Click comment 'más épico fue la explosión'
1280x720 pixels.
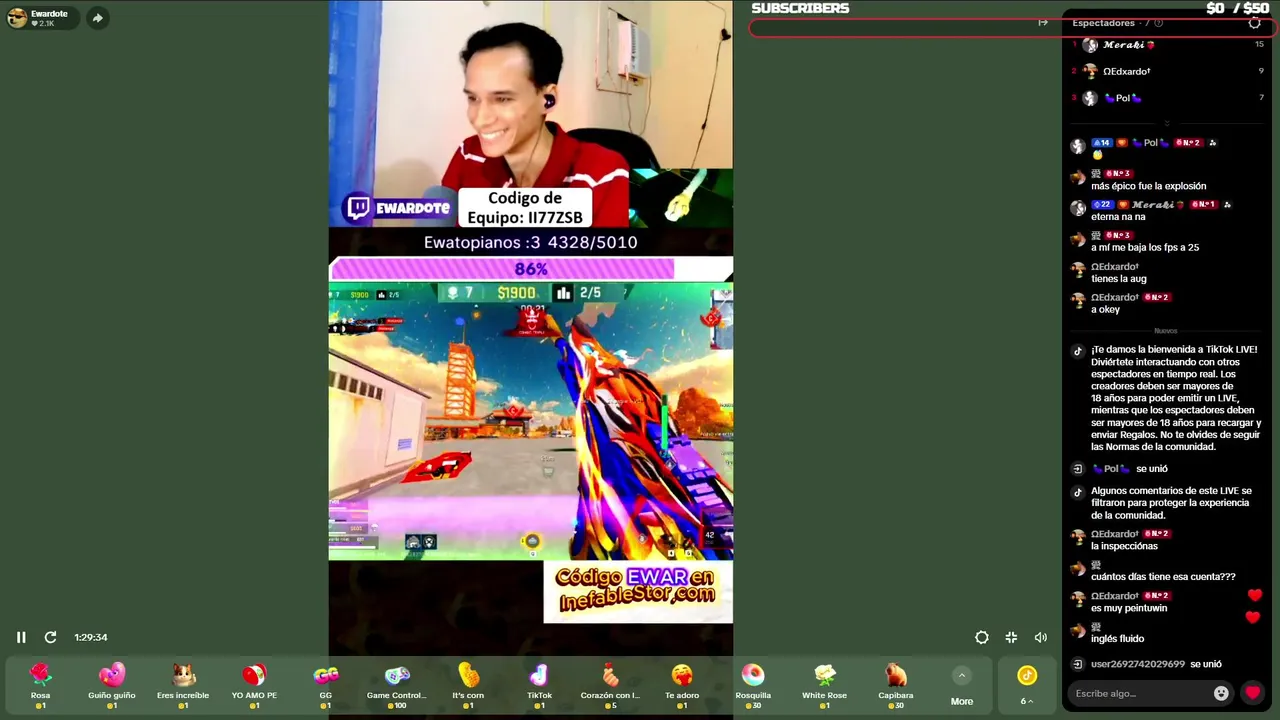click(1148, 186)
